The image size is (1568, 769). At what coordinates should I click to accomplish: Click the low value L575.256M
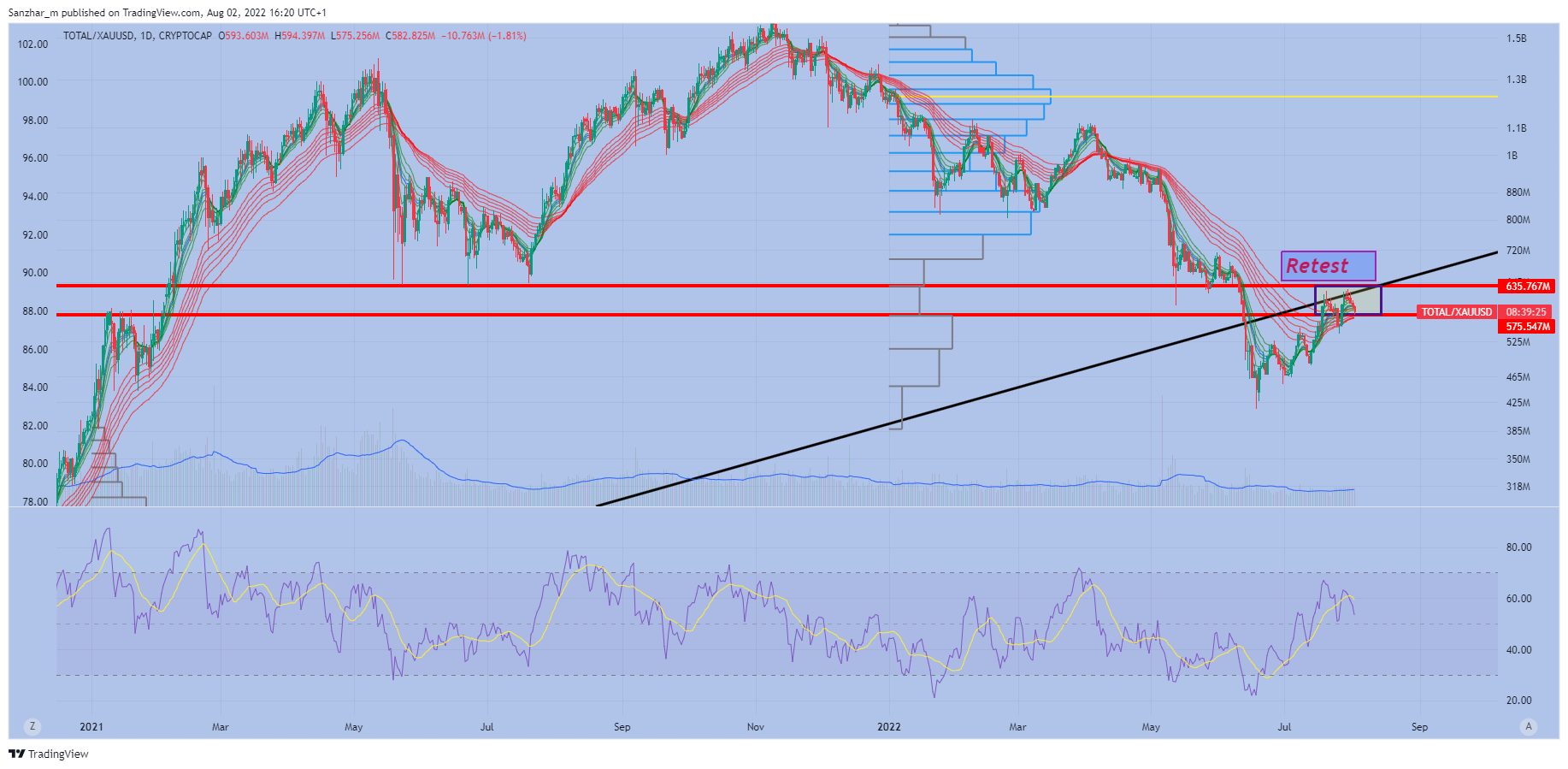pyautogui.click(x=356, y=36)
